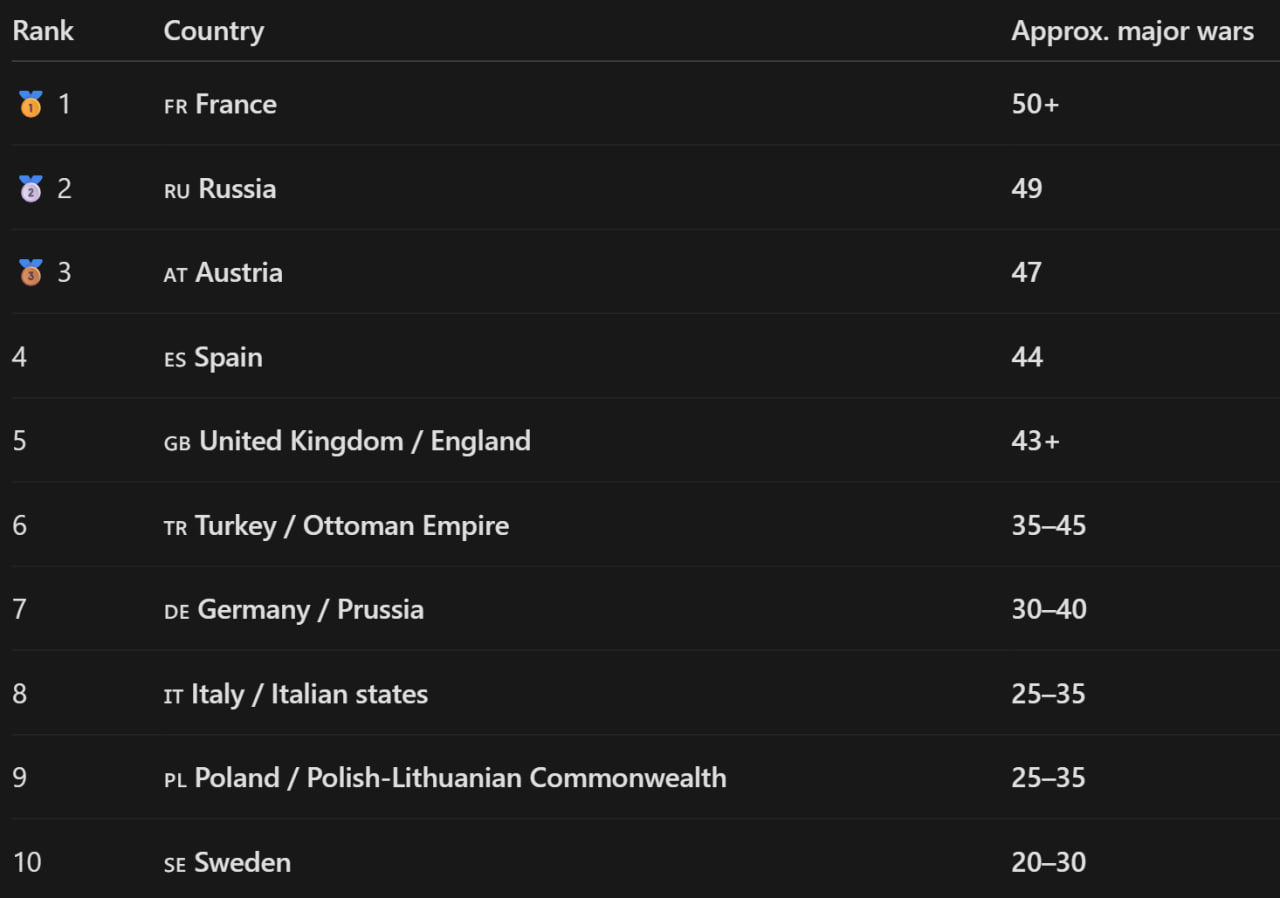This screenshot has height=898, width=1280.
Task: Click the silver medal icon next to Russia
Action: (x=31, y=188)
